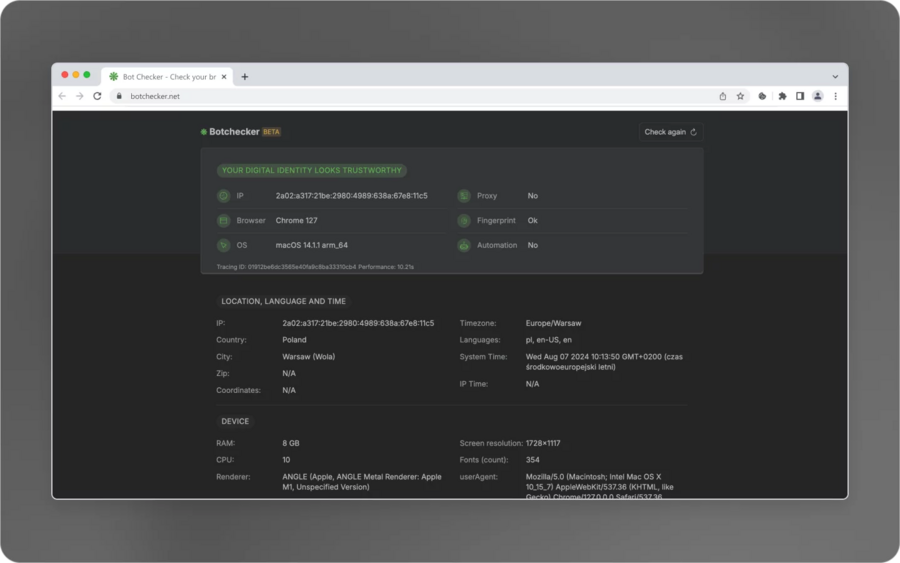
Task: Click the Fingerprint Ok value
Action: point(533,220)
